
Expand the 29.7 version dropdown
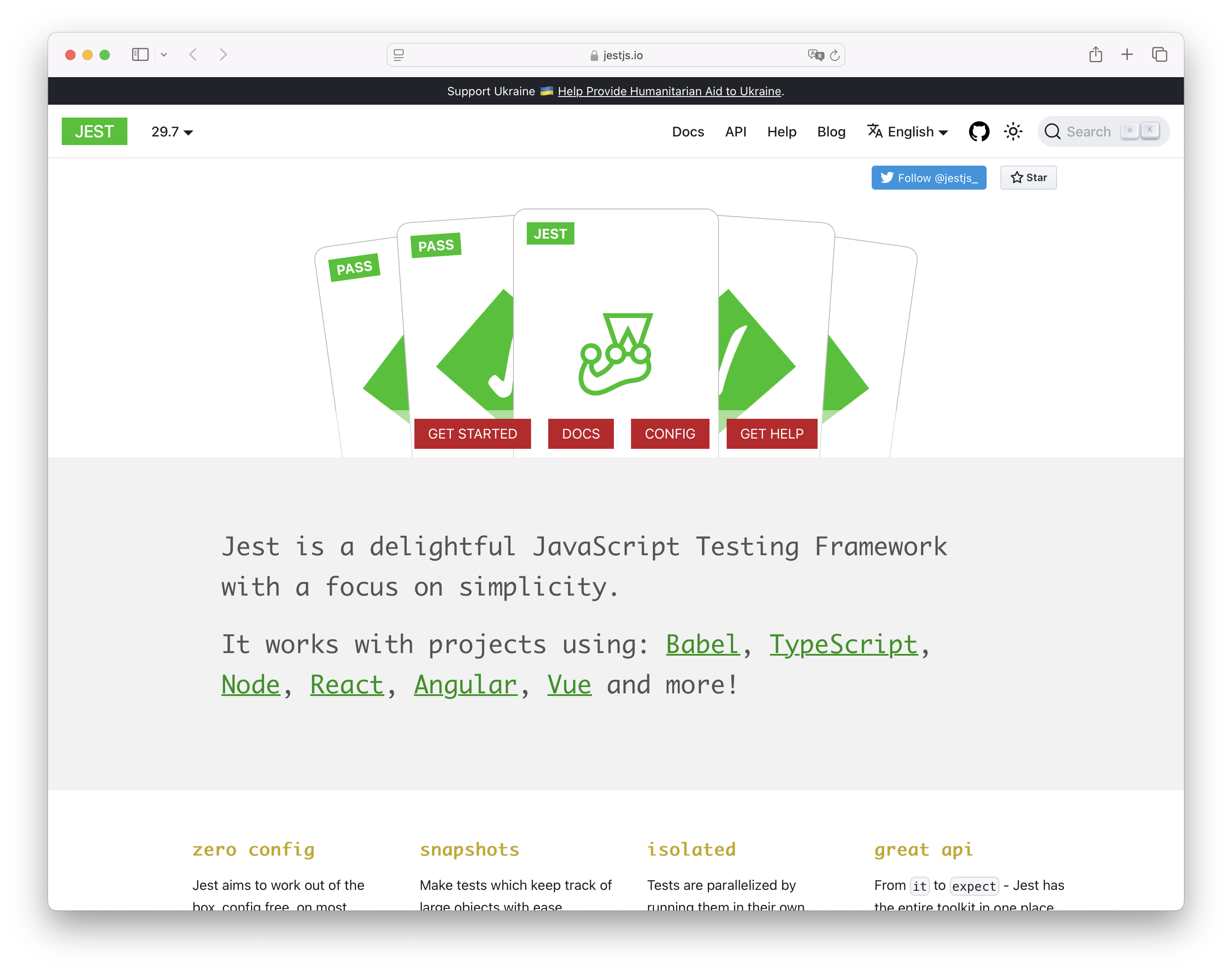(172, 132)
